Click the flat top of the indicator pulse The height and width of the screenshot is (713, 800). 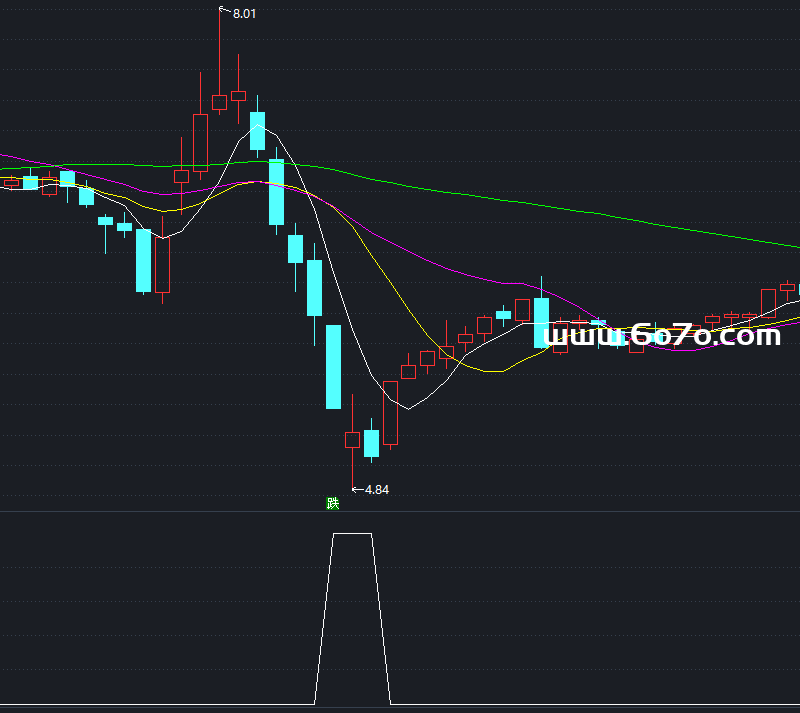click(352, 534)
